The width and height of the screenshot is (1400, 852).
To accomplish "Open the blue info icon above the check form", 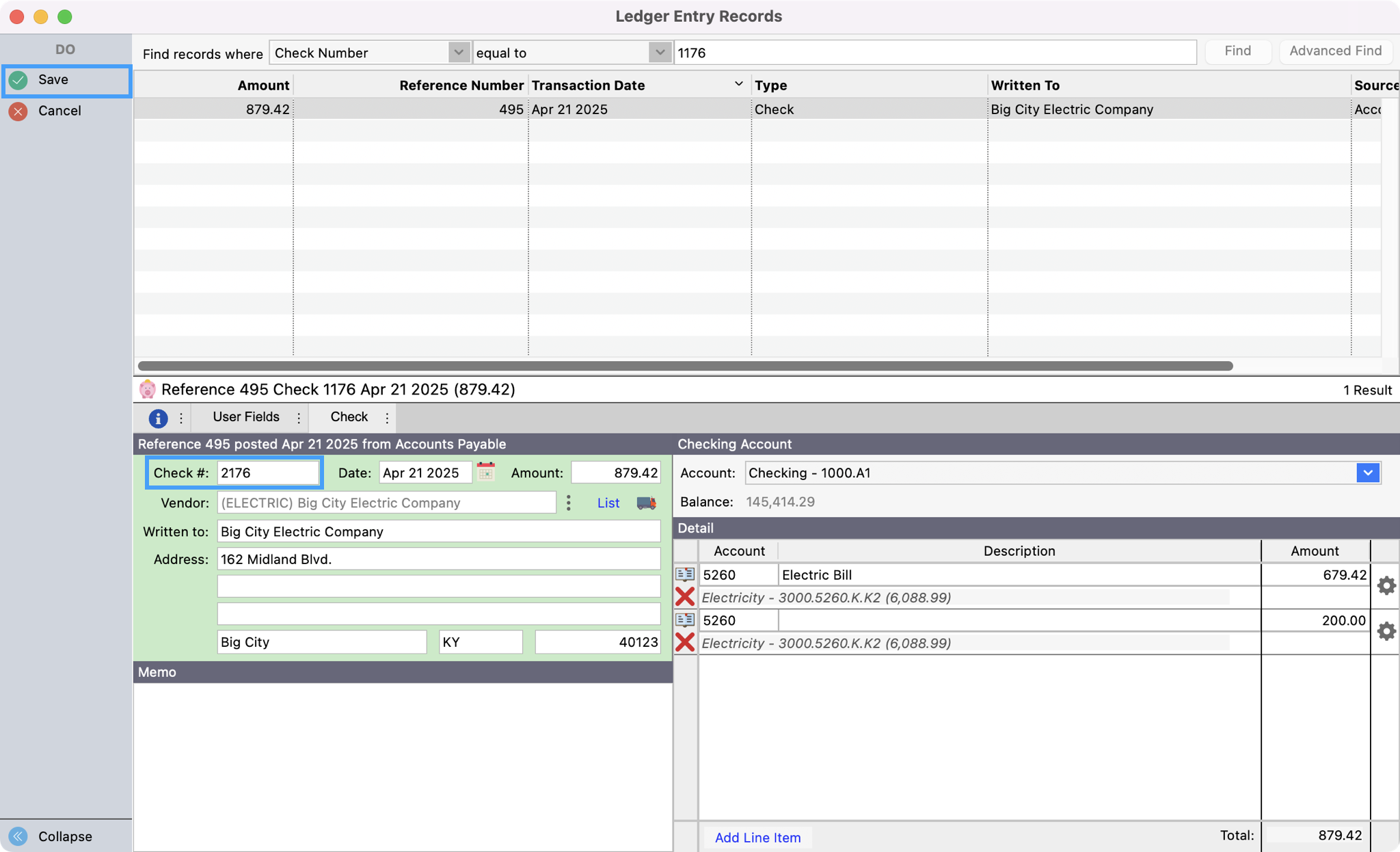I will tap(158, 418).
